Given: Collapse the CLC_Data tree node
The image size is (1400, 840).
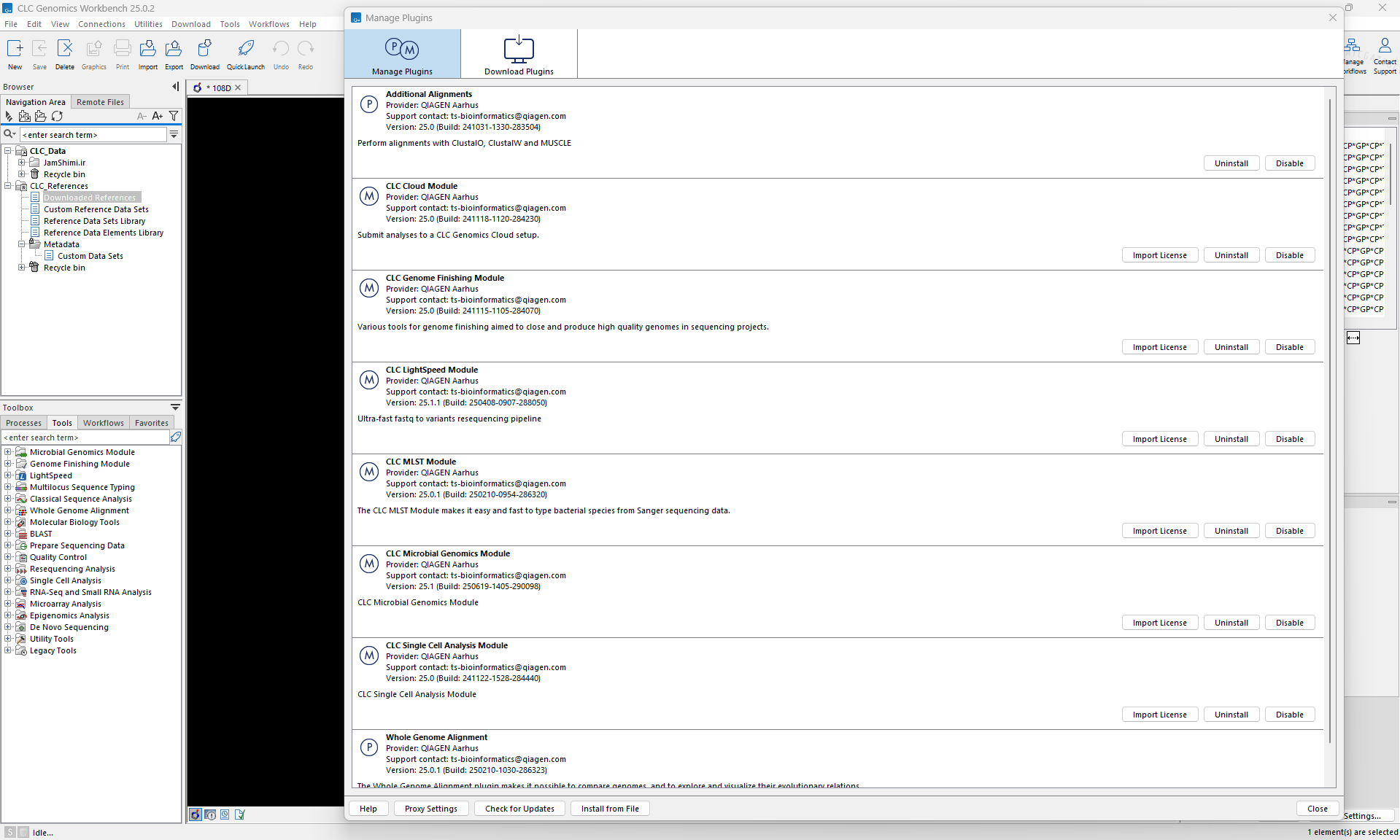Looking at the screenshot, I should pyautogui.click(x=8, y=151).
